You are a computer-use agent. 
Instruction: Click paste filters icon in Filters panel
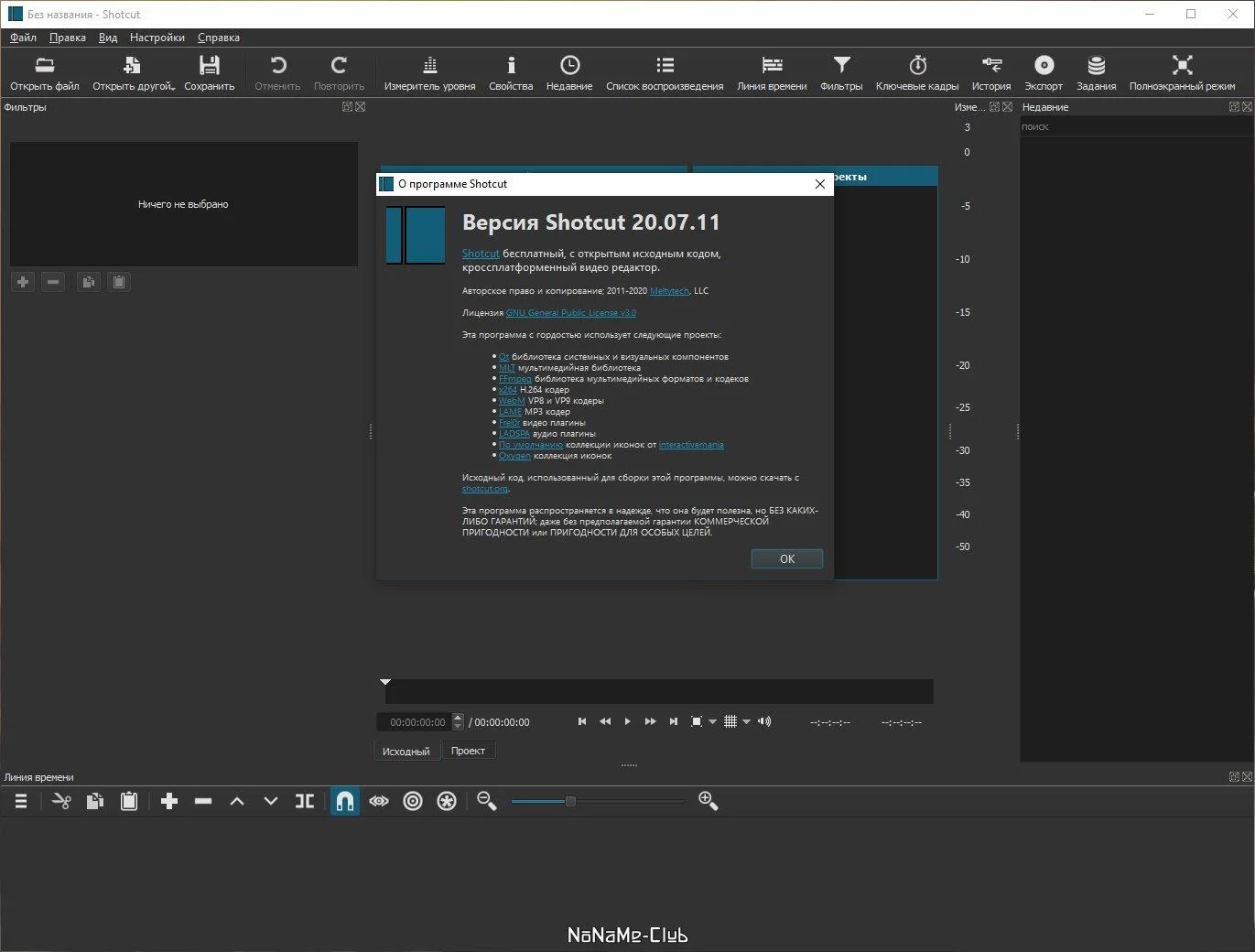click(x=119, y=282)
